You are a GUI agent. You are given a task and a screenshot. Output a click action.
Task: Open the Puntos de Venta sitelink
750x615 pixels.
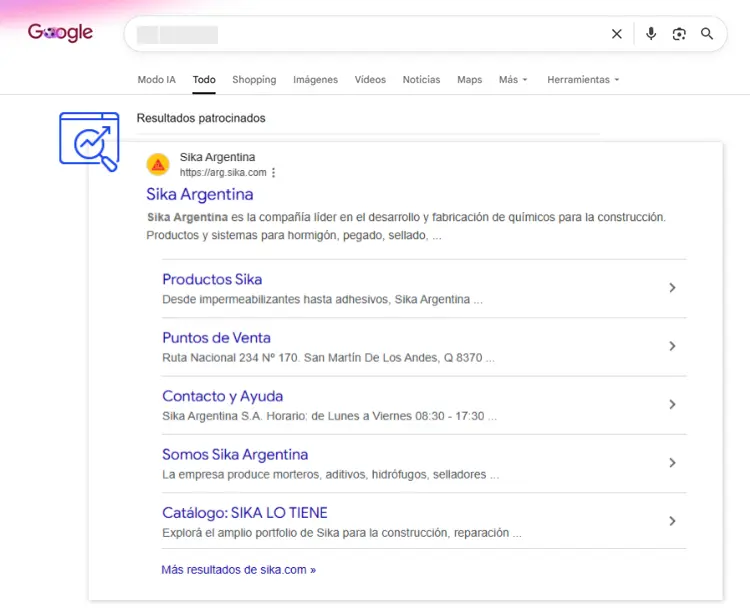(x=216, y=338)
